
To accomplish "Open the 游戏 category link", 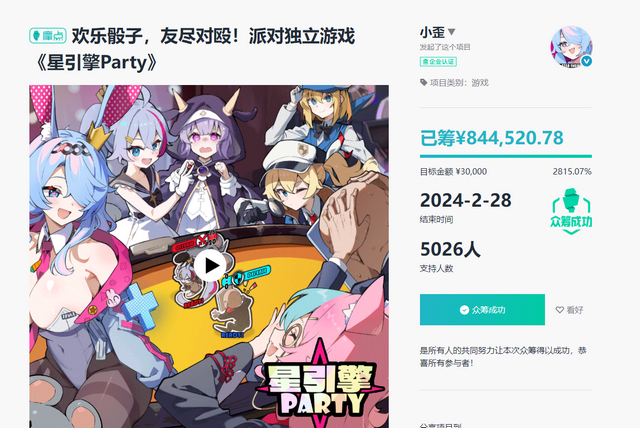I will coord(480,83).
